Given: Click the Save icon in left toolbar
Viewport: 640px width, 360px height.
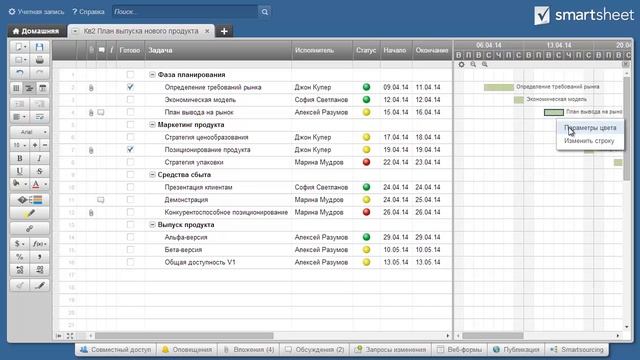Looking at the screenshot, I should click(x=39, y=47).
